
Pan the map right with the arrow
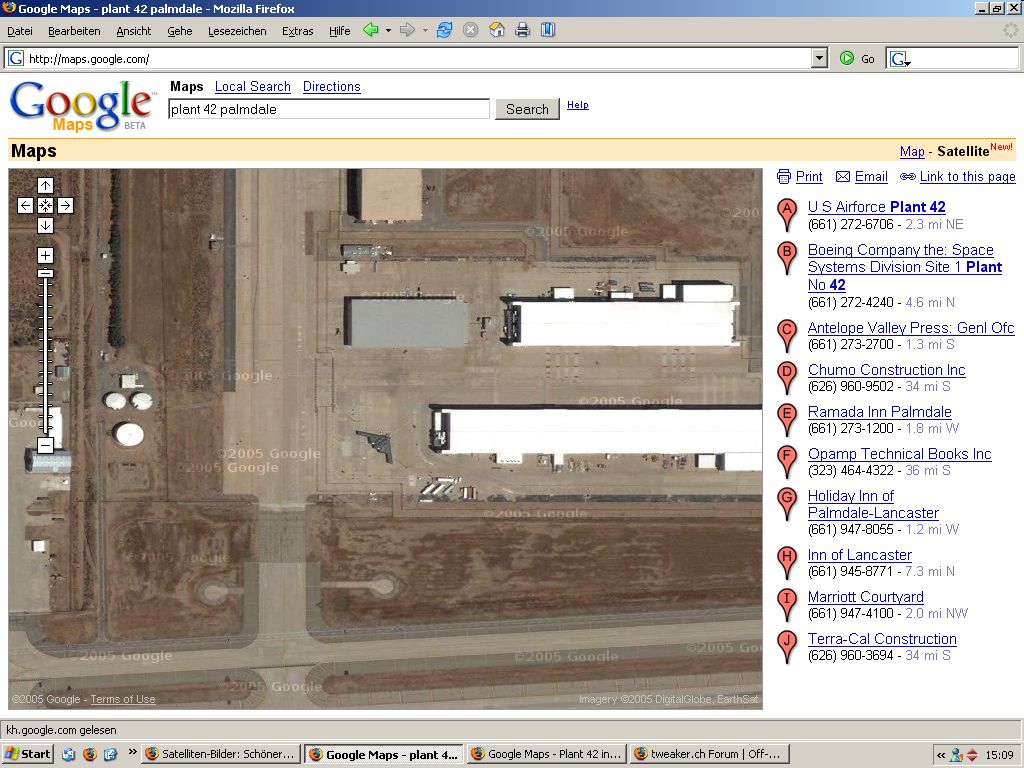coord(65,205)
